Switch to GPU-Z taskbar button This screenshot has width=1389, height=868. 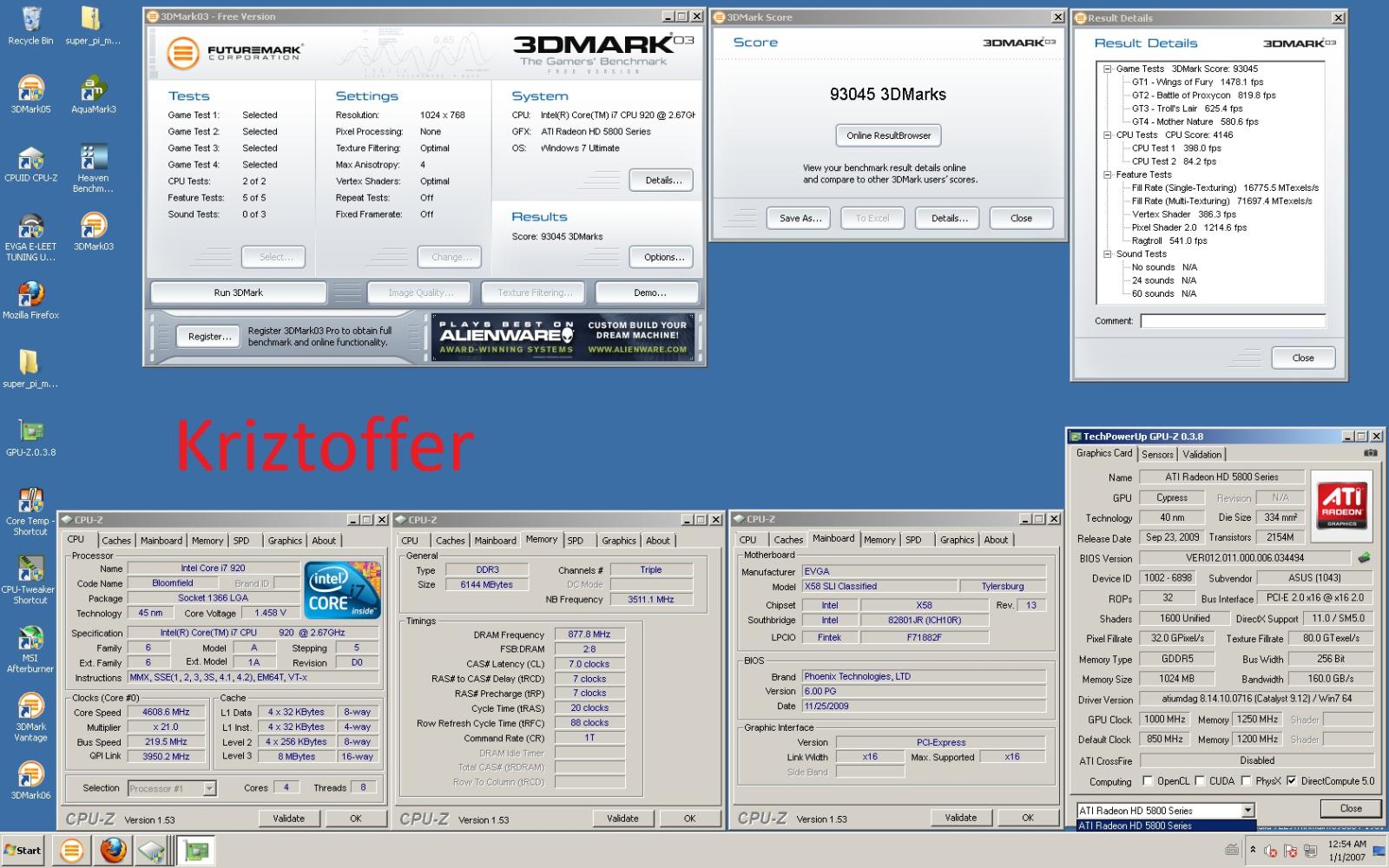click(197, 851)
